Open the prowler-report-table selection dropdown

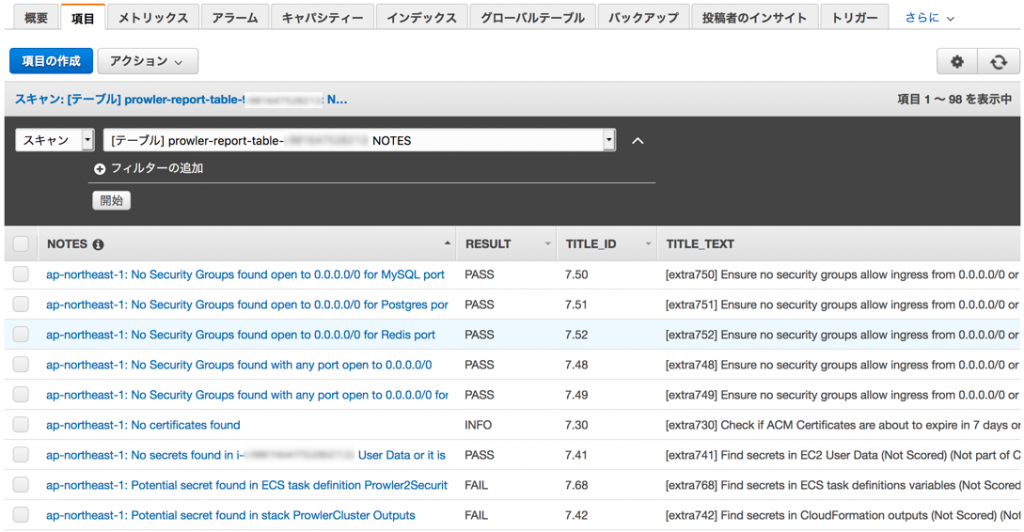point(359,140)
